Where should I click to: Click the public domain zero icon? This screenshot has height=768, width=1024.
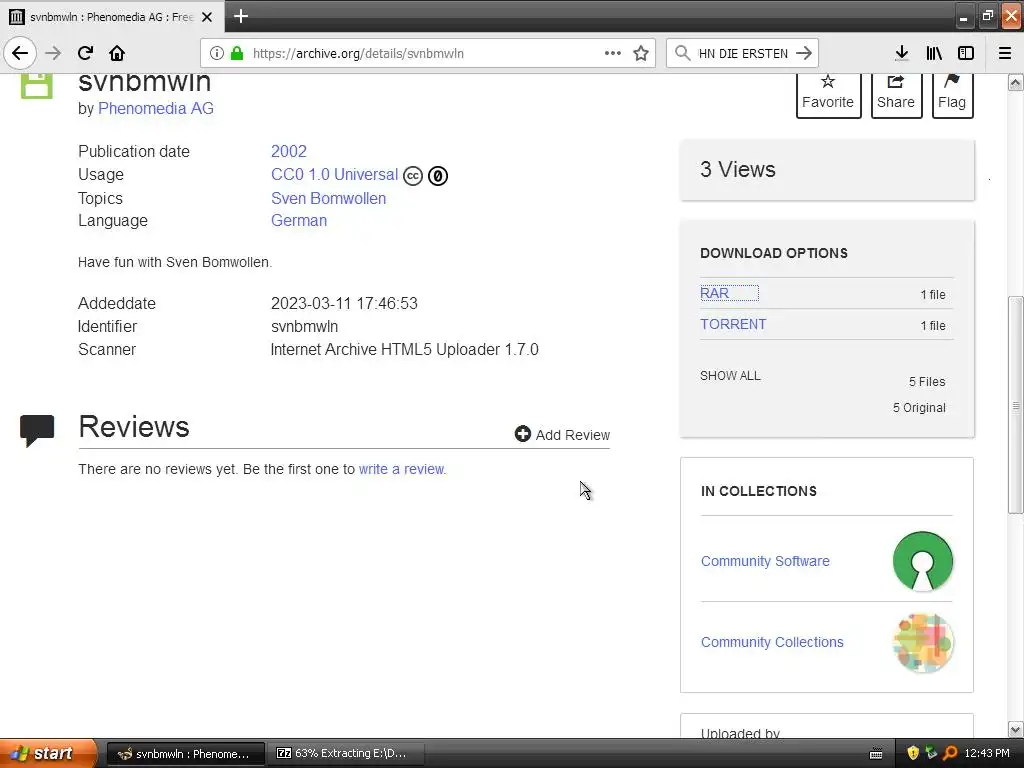click(438, 176)
